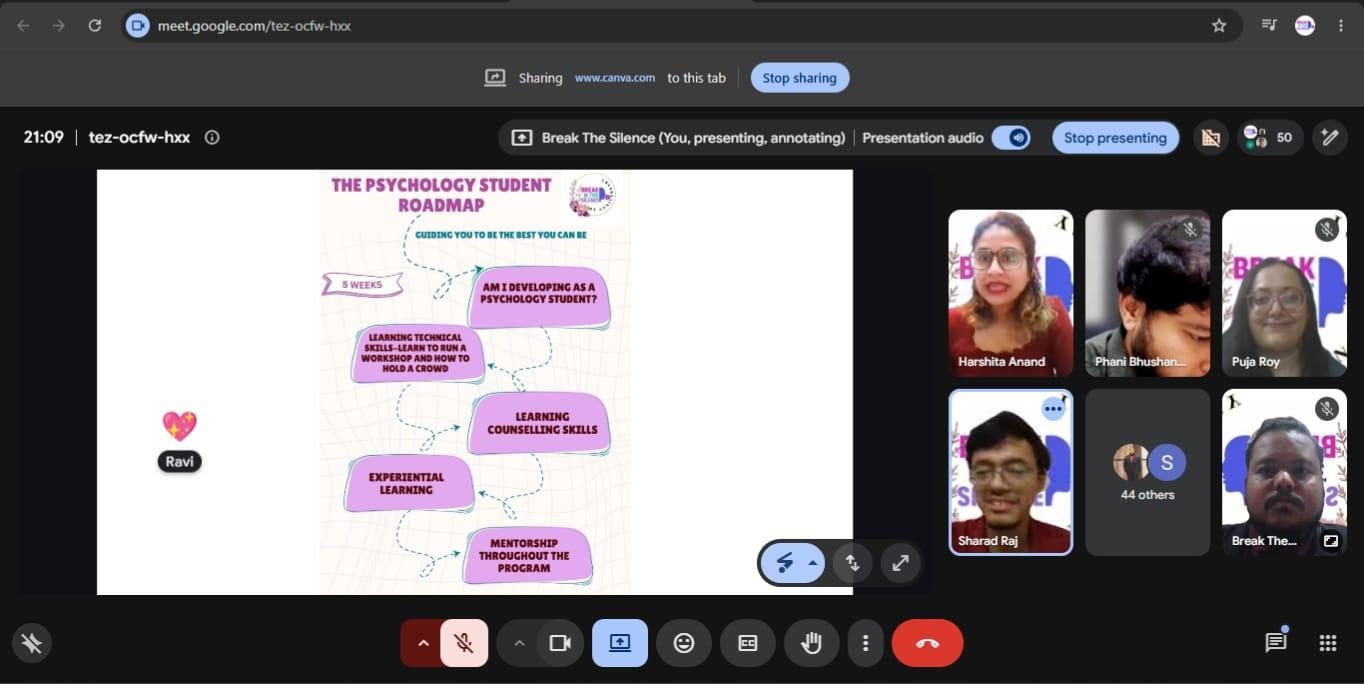Open more options on Sharad Raj tile
This screenshot has height=684, width=1364.
click(1053, 409)
